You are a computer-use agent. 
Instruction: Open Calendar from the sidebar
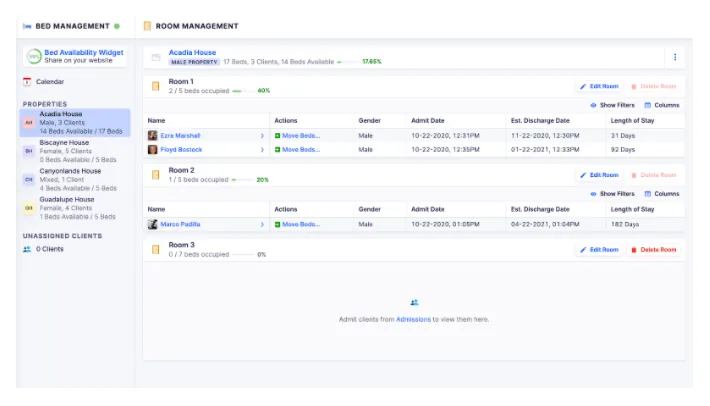point(50,81)
